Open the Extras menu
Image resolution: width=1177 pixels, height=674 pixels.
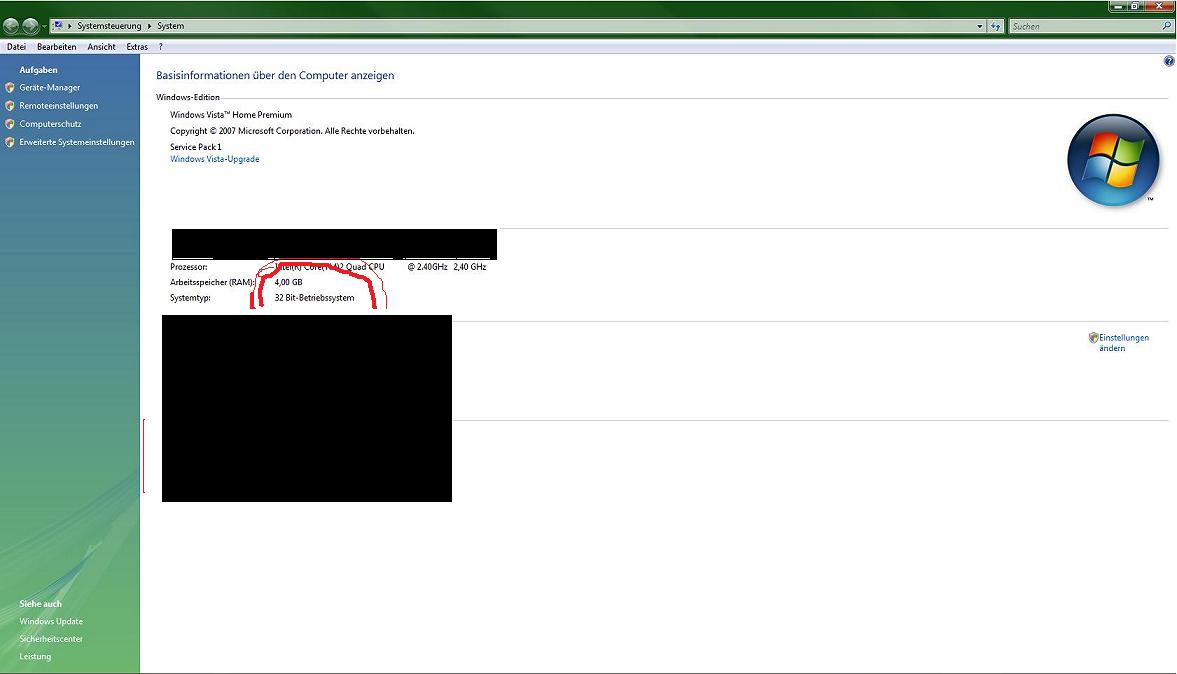[137, 47]
